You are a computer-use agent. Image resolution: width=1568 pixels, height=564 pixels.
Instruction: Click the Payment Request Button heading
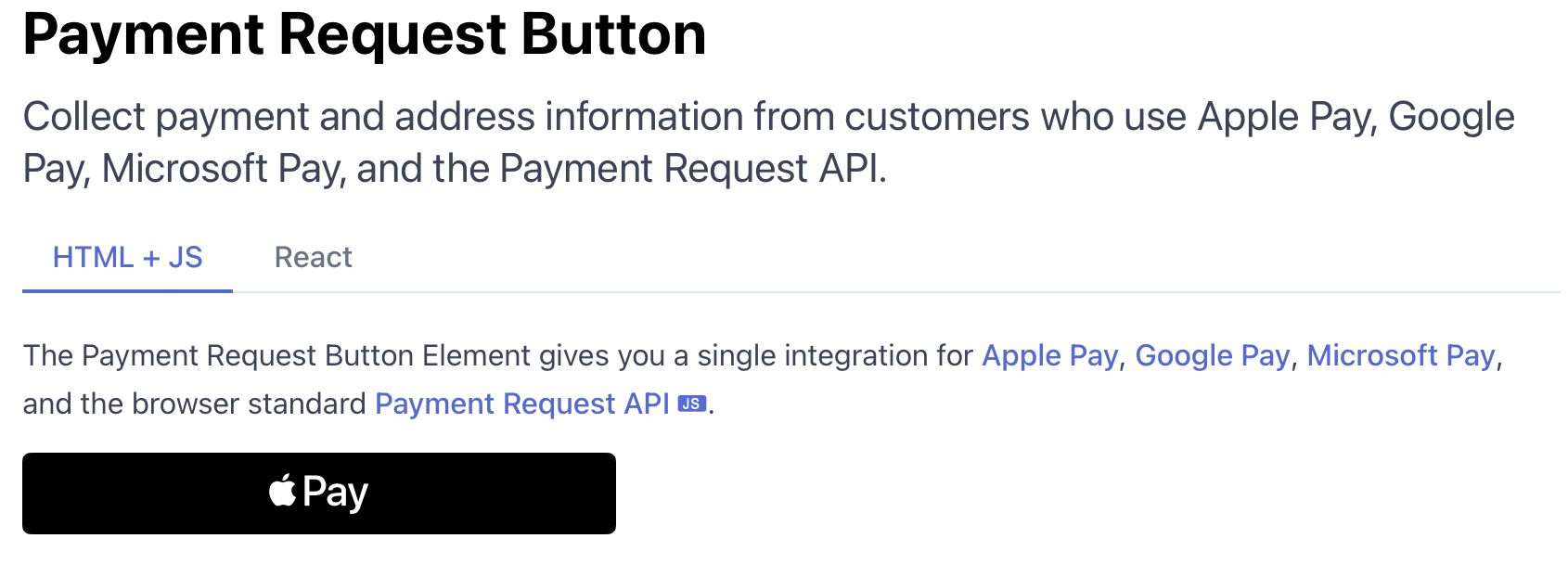point(364,34)
